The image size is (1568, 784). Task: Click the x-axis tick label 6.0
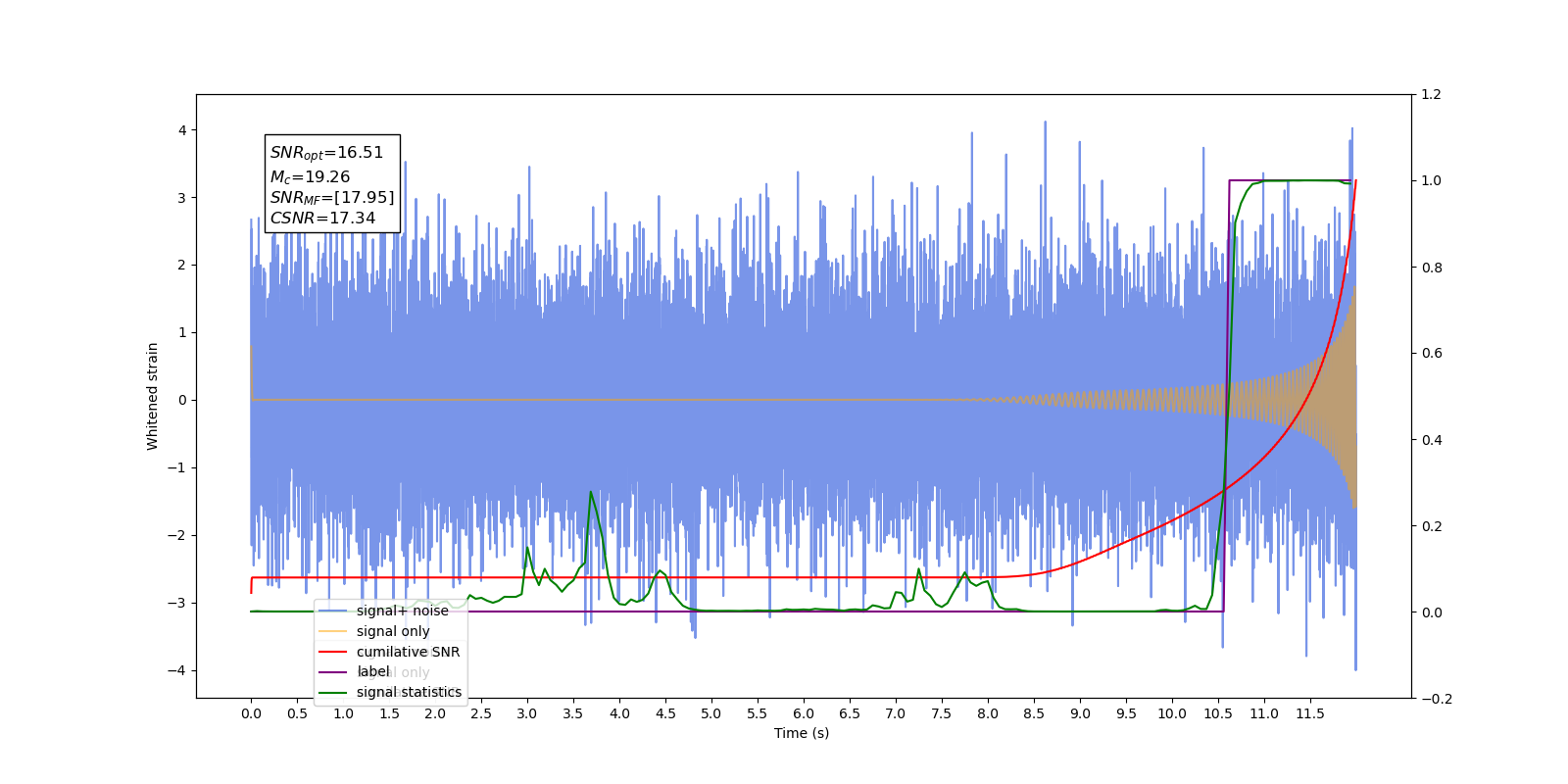pyautogui.click(x=804, y=713)
